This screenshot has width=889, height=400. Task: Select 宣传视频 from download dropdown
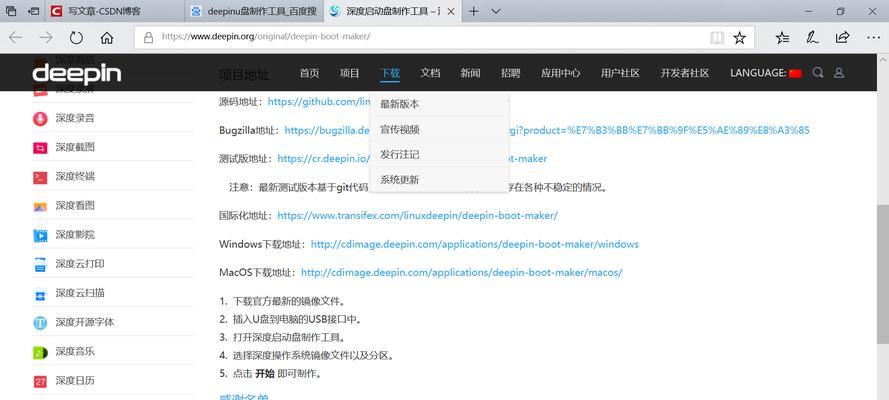click(439, 129)
